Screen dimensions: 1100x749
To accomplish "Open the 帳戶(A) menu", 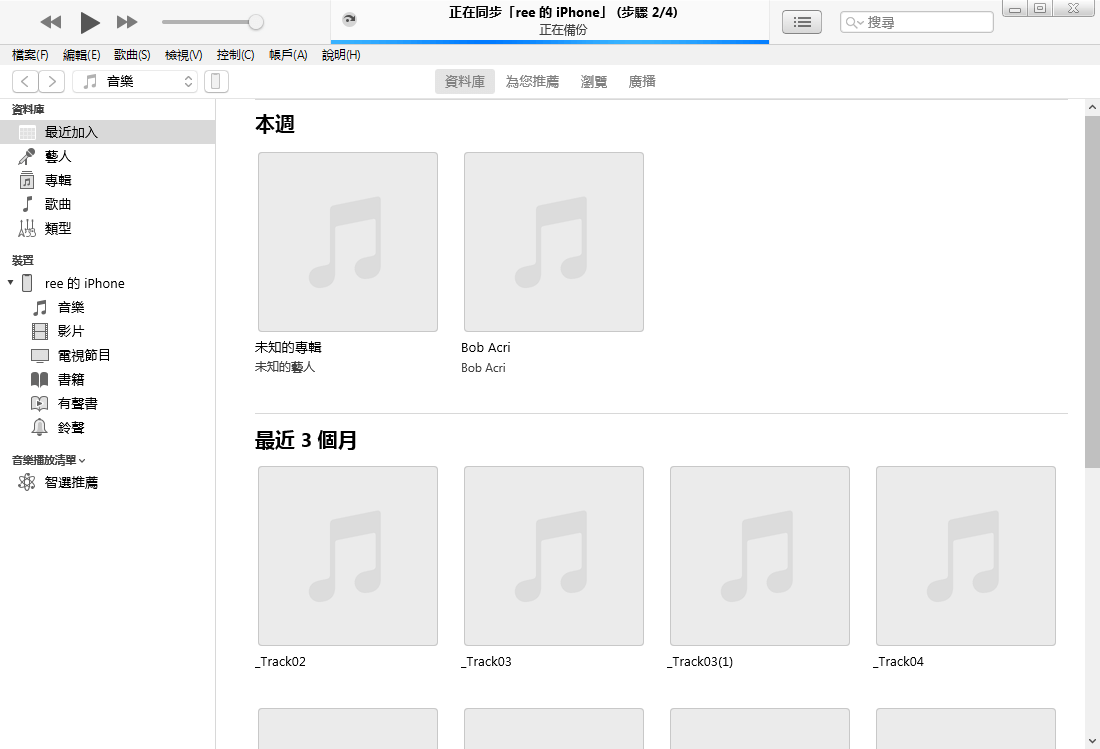I will click(x=288, y=55).
